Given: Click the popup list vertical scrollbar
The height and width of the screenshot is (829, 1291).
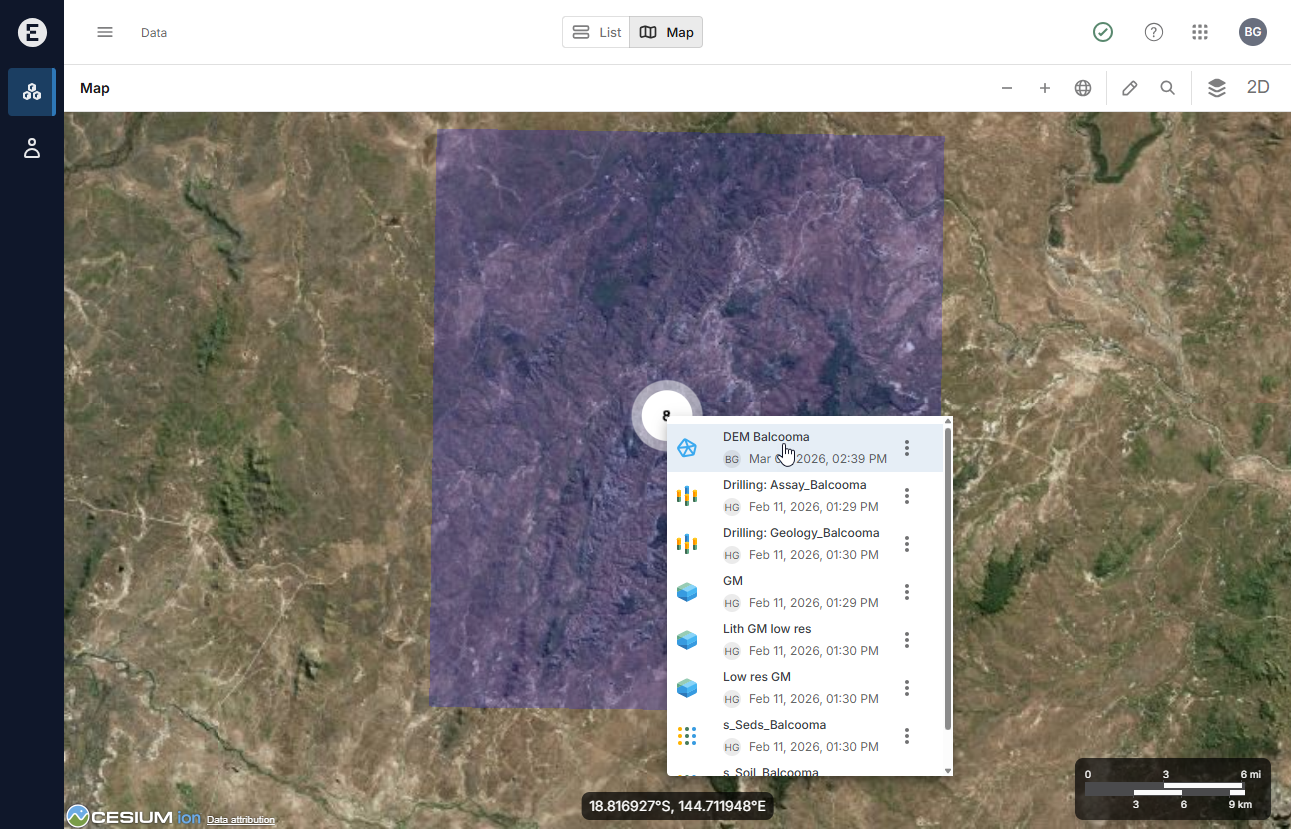Looking at the screenshot, I should click(x=948, y=580).
